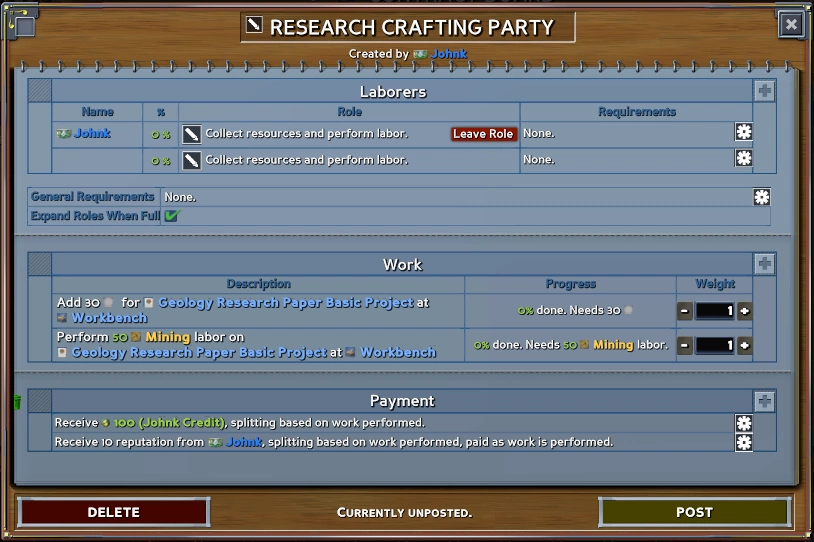Click the gear icon in Johnk's laborer row
This screenshot has height=542, width=814.
click(743, 133)
